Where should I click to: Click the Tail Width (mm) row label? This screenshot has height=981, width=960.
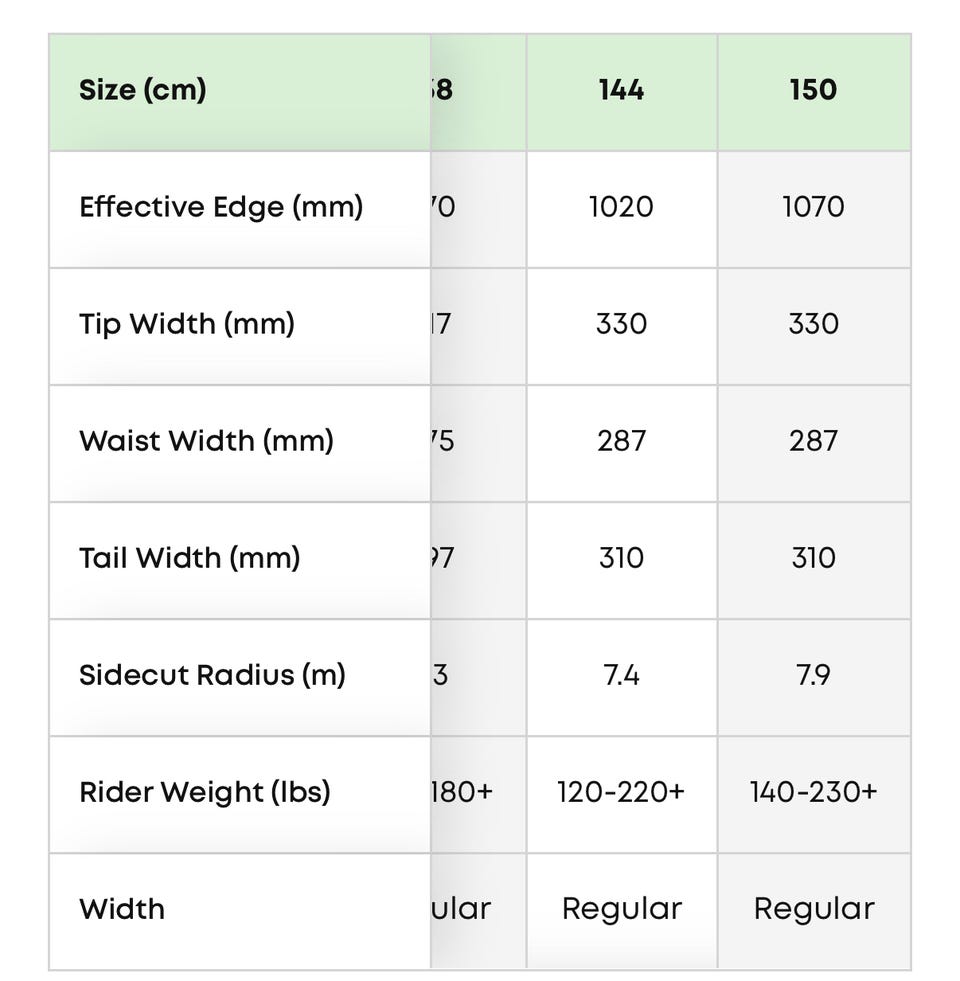point(190,558)
